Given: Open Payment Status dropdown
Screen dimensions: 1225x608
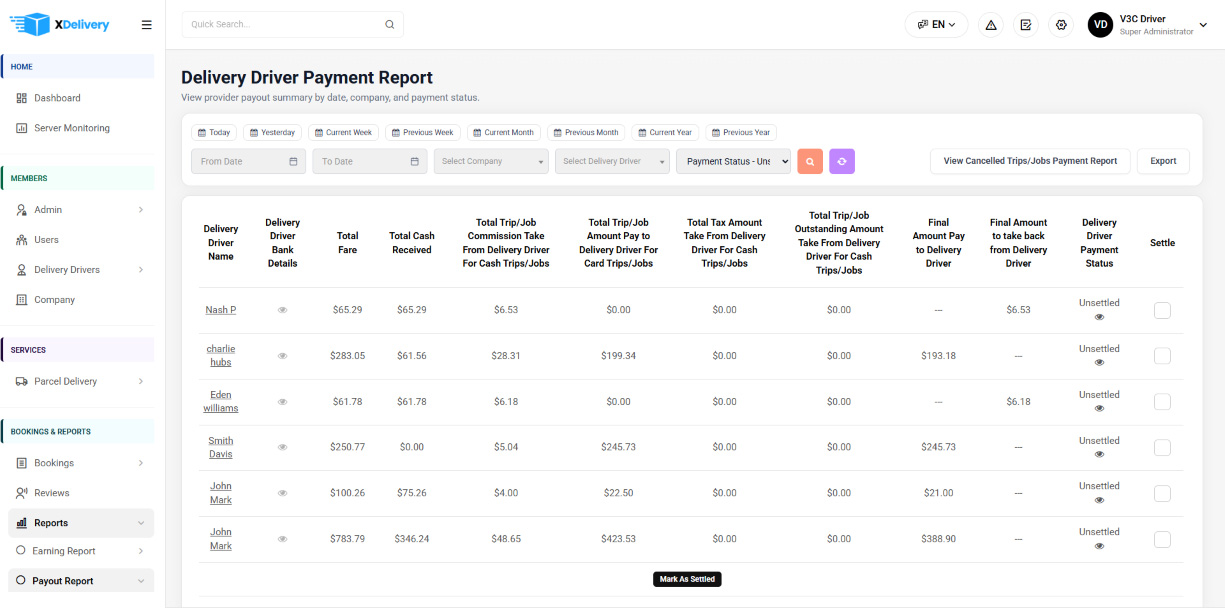Looking at the screenshot, I should [x=734, y=161].
